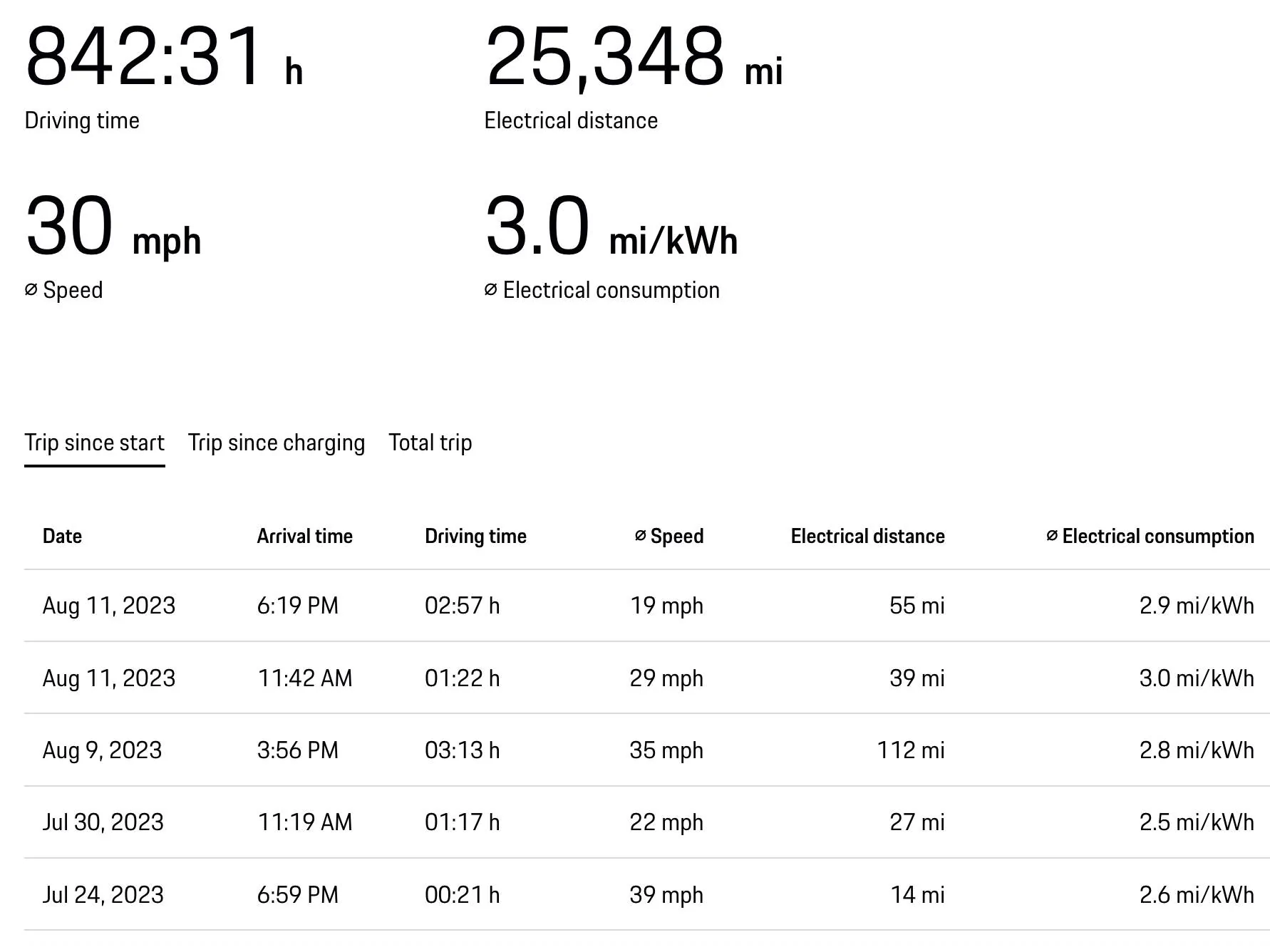Click the average Speed column header
Image resolution: width=1270 pixels, height=952 pixels.
(x=669, y=536)
